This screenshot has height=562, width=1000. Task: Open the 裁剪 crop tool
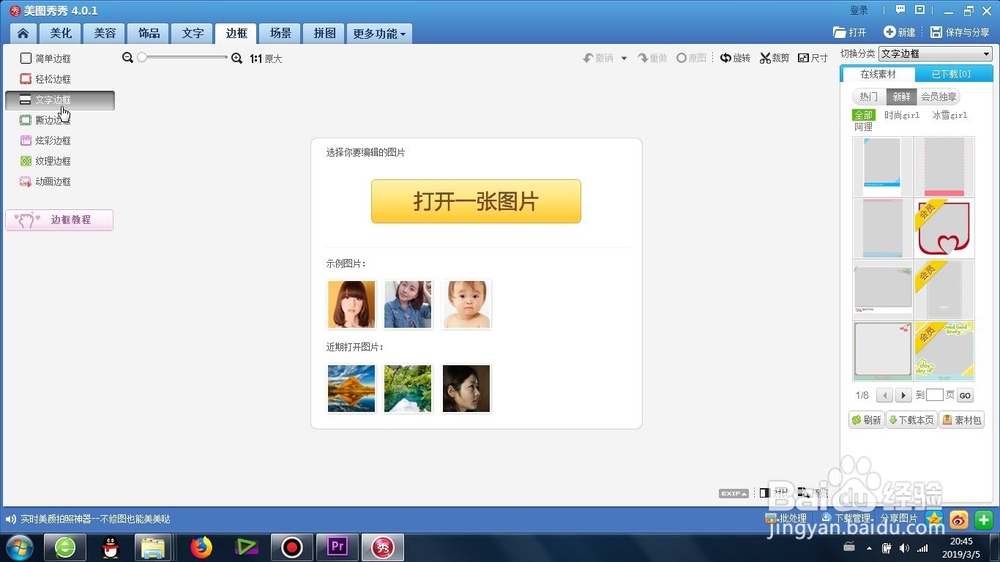(774, 58)
